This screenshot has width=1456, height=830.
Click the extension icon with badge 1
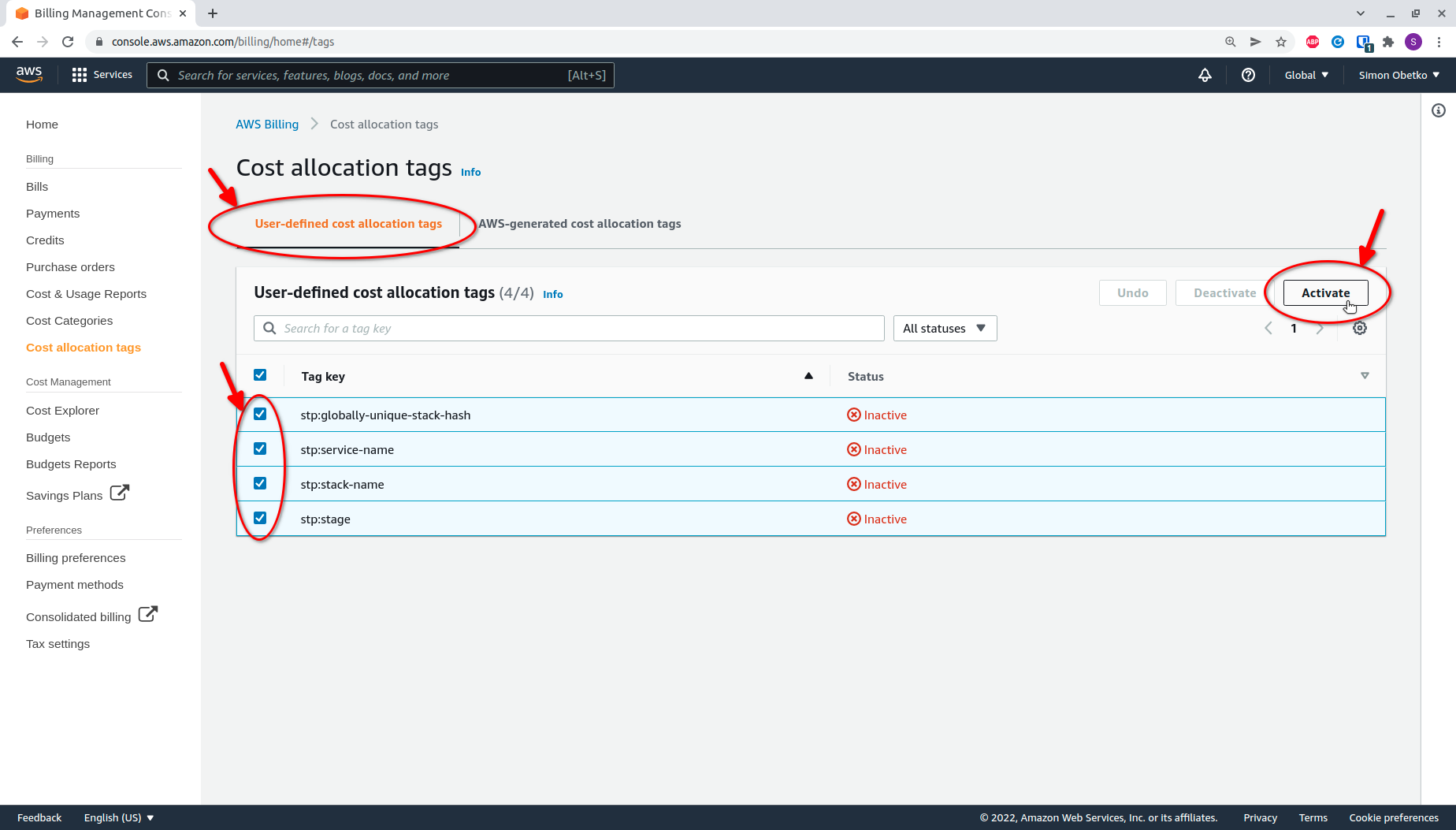[1364, 43]
